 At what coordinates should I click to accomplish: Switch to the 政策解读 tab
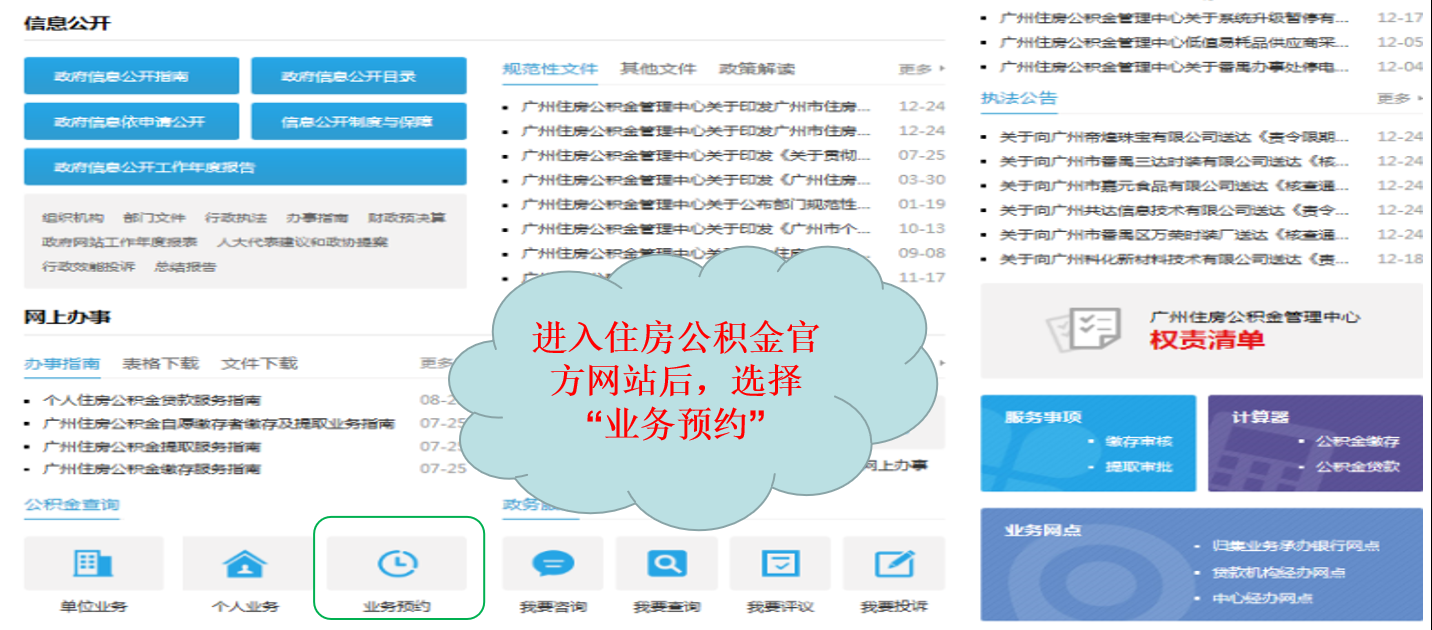click(757, 69)
